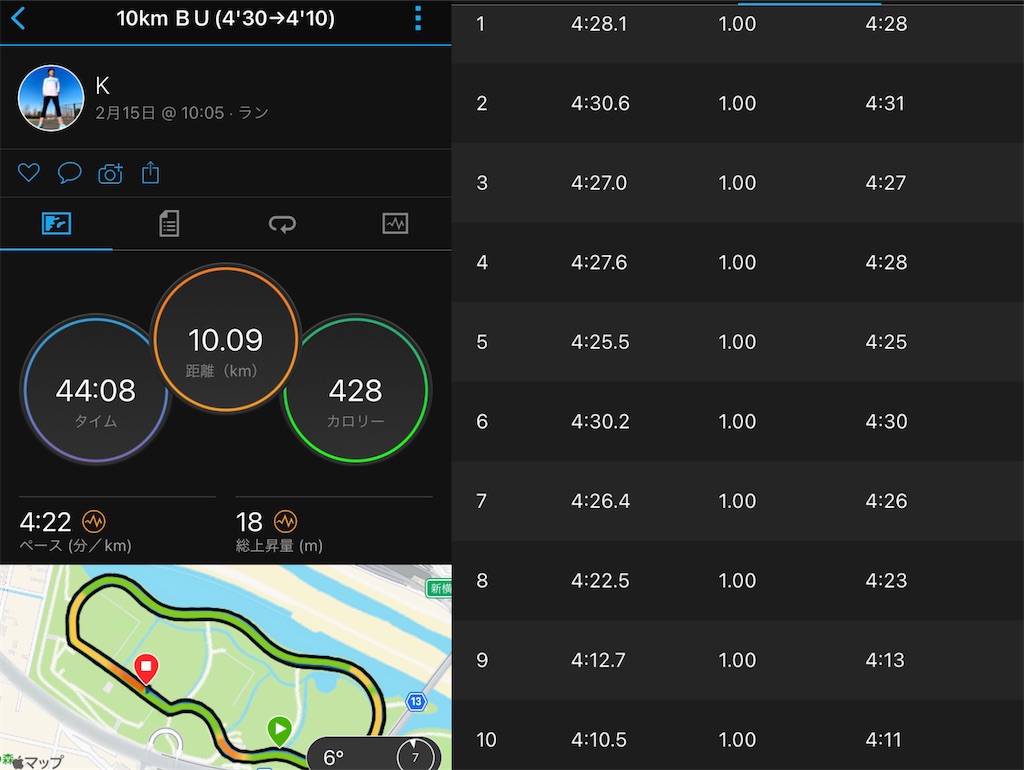Screen dimensions: 1024x770
Task: Tap the profile name K
Action: [102, 86]
